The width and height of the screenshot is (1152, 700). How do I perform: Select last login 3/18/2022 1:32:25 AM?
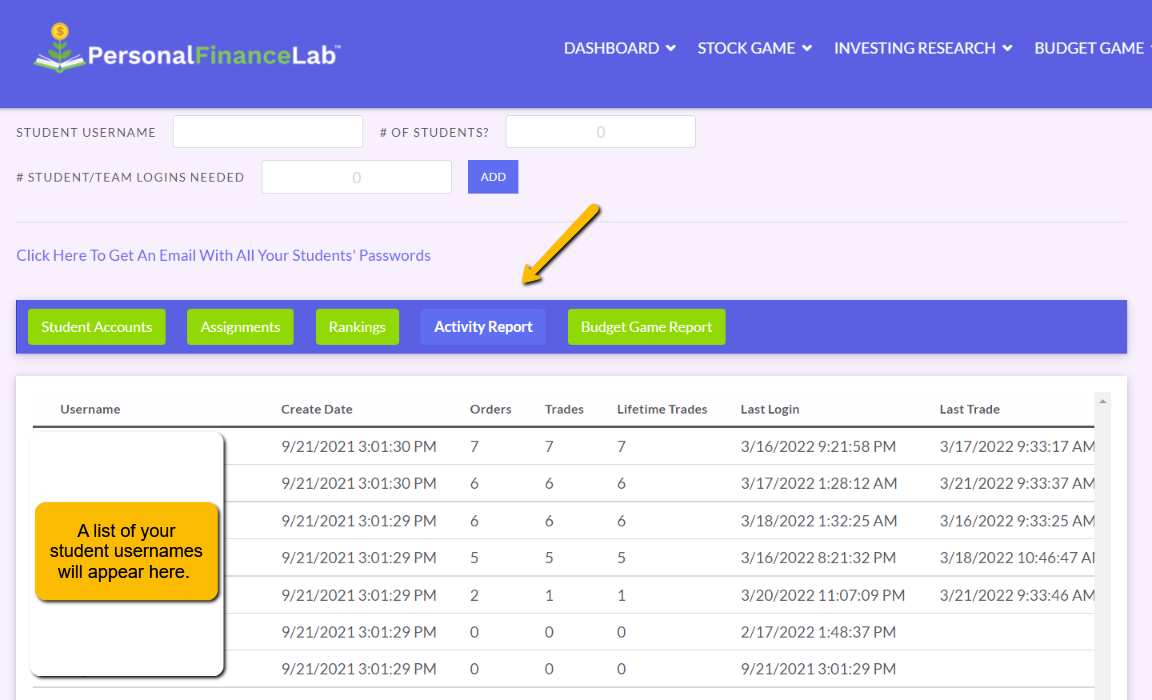point(818,521)
